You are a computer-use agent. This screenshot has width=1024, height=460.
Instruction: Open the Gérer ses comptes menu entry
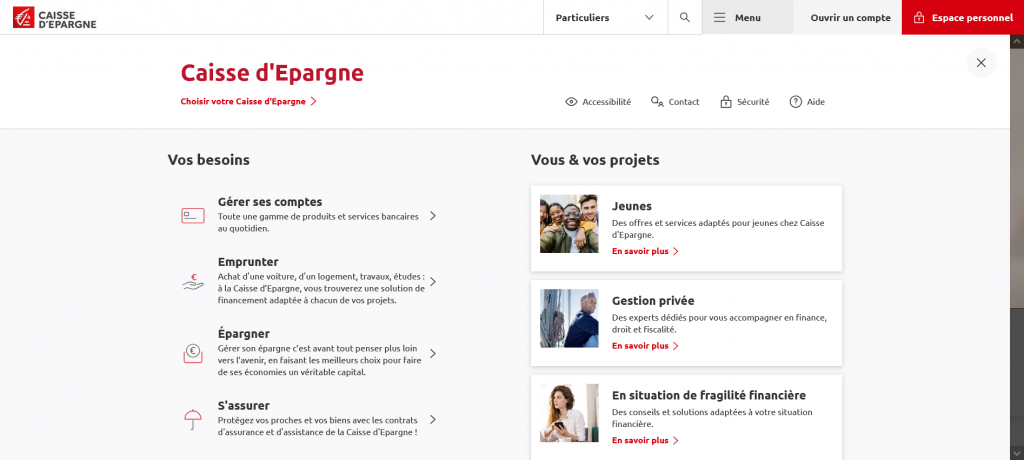270,202
